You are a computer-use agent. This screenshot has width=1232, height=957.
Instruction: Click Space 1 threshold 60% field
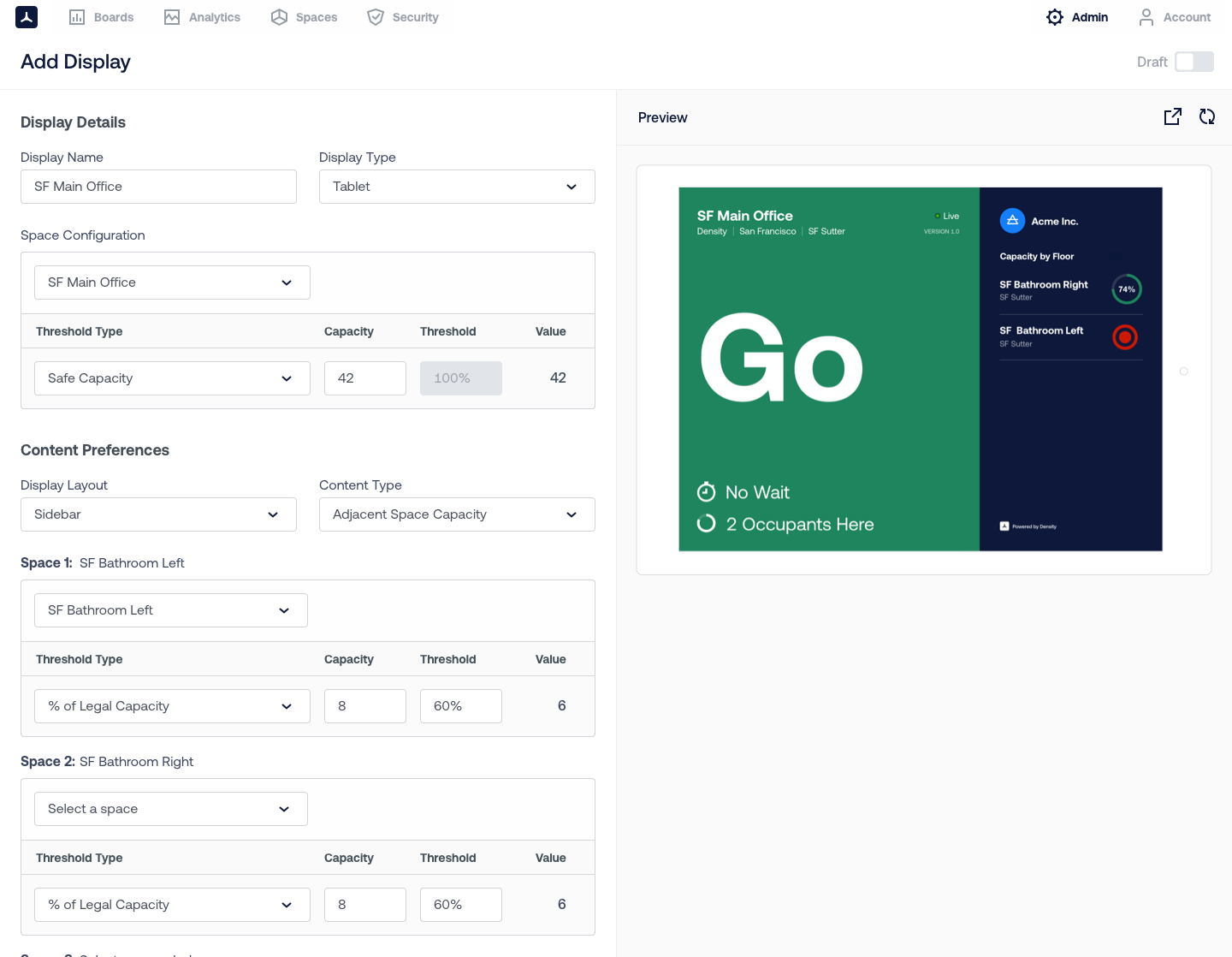[460, 706]
